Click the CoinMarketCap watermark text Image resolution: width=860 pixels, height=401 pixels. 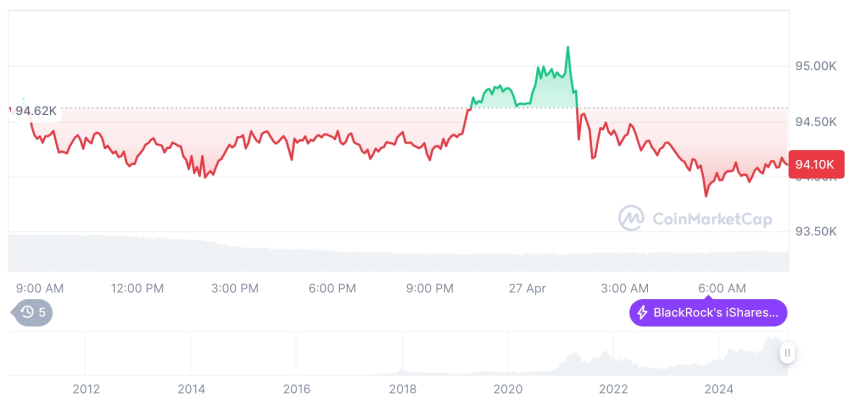[x=711, y=217]
